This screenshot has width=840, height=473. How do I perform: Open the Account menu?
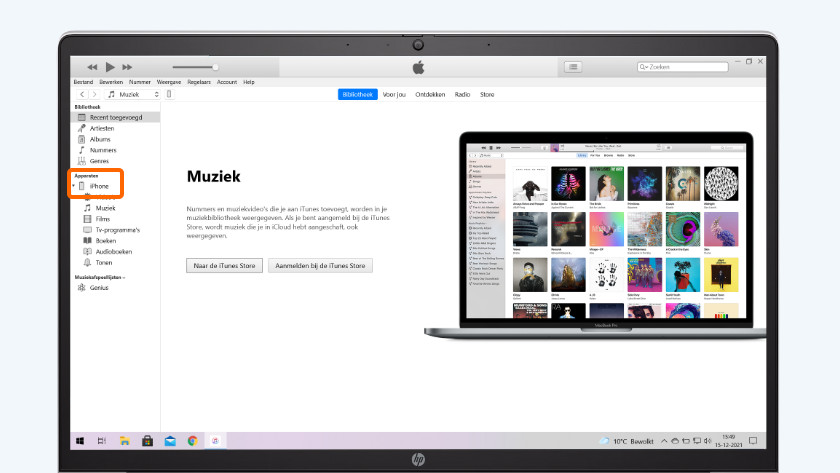click(227, 82)
